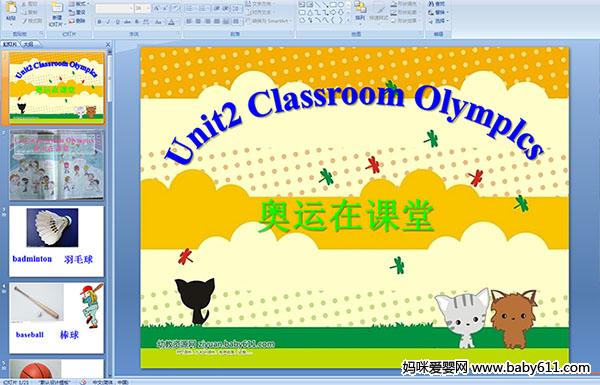Select the Format Painter brush

pyautogui.click(x=32, y=21)
